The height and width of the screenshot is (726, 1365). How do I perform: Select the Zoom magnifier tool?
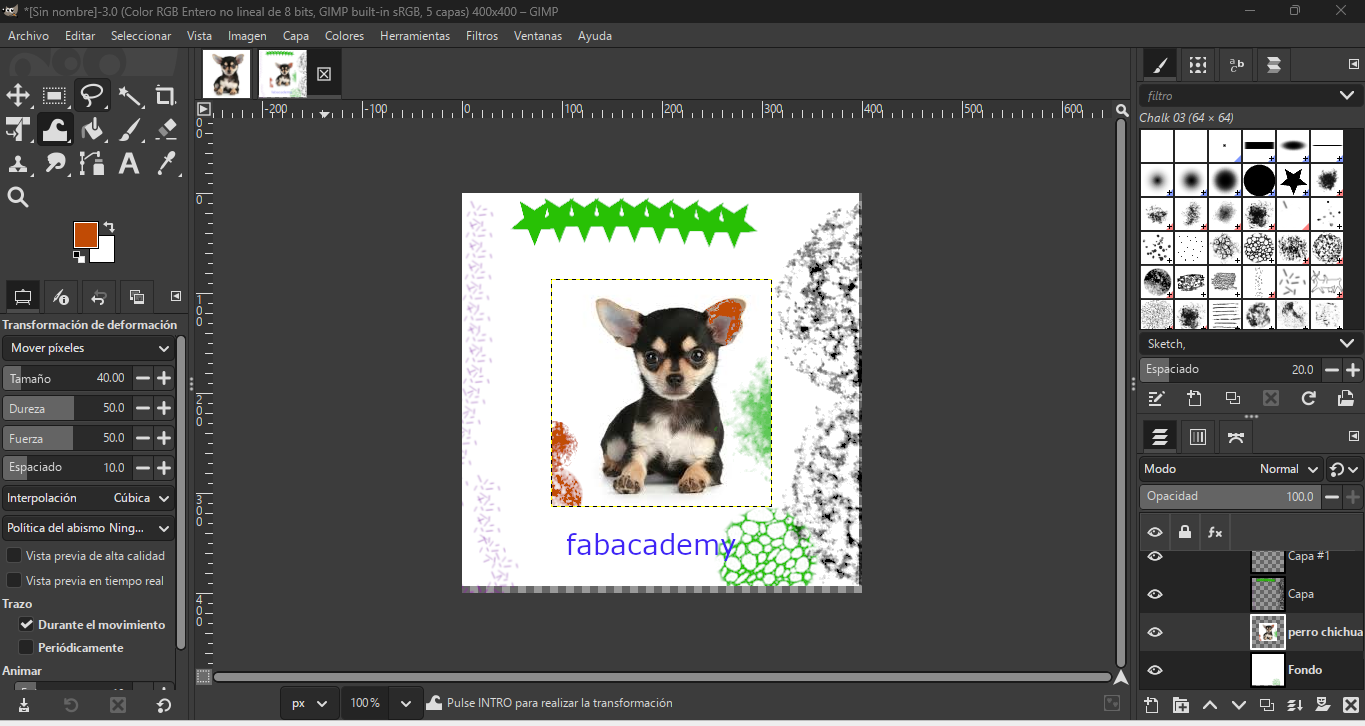point(18,197)
